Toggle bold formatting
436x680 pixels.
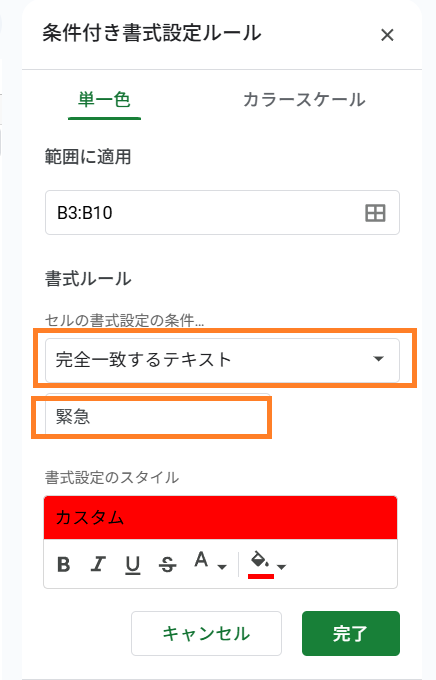point(64,565)
